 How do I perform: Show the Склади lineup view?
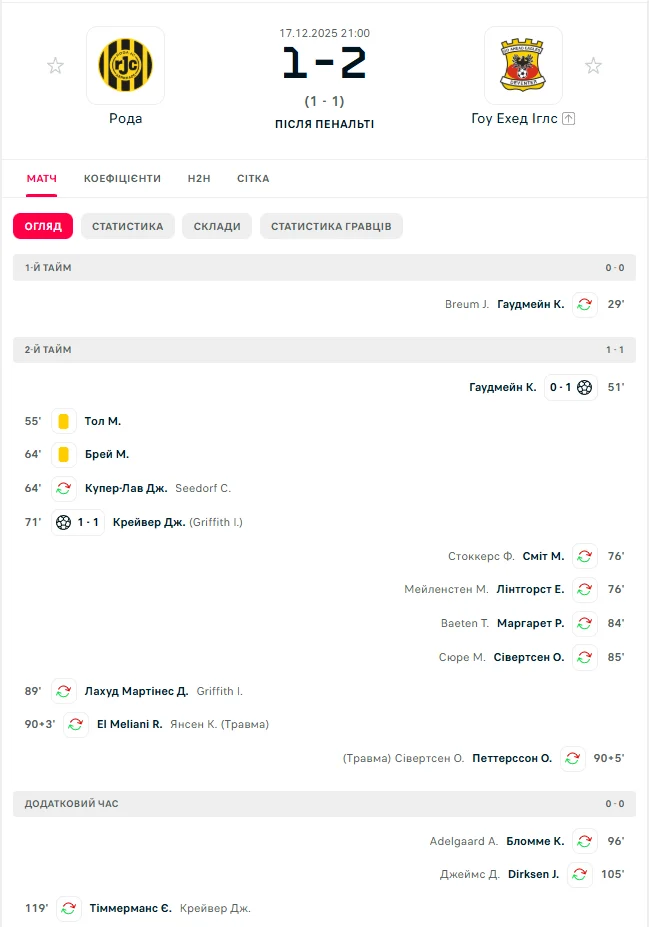tap(217, 226)
